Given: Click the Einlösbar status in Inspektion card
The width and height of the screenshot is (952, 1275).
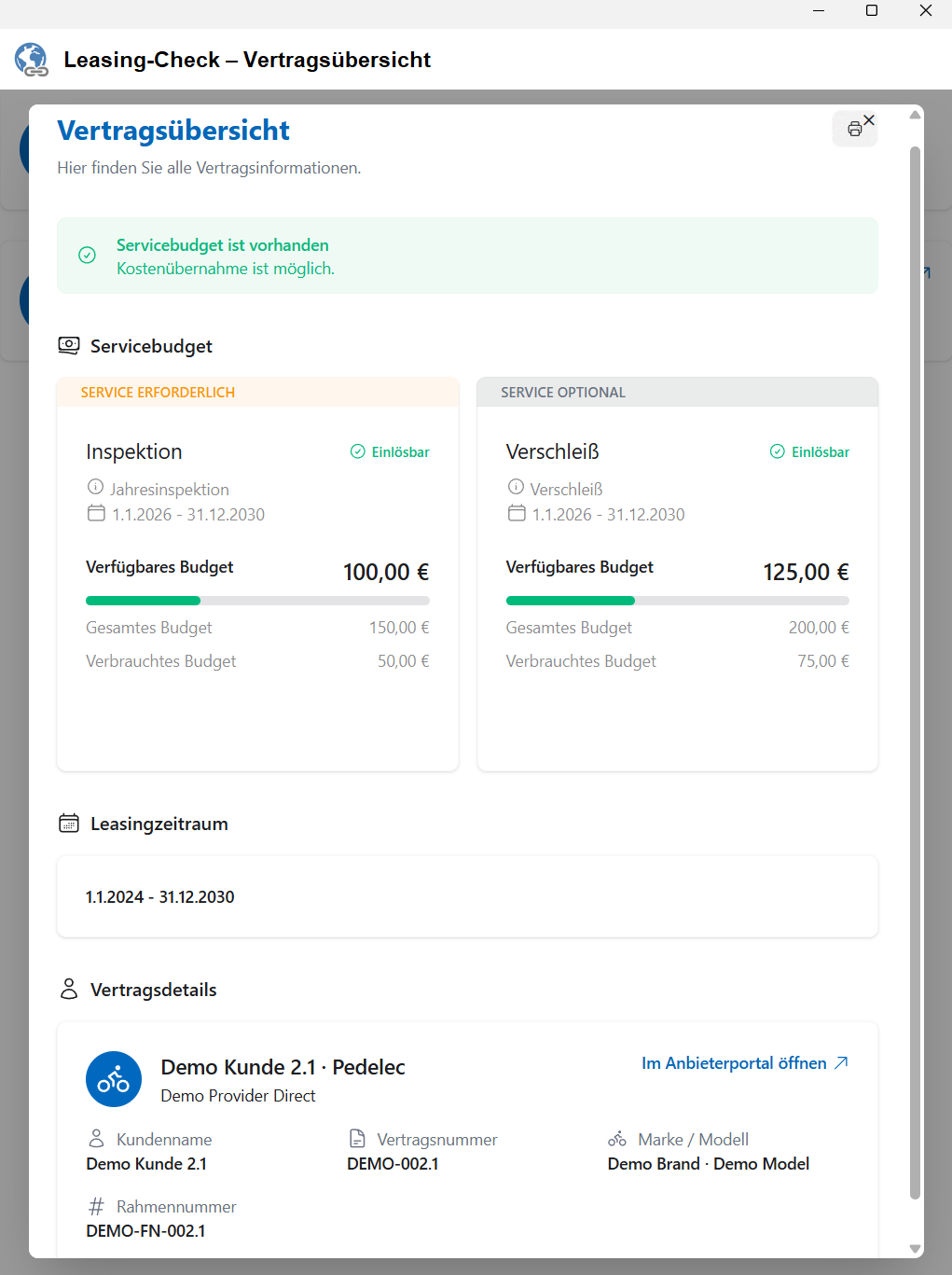Looking at the screenshot, I should (390, 451).
